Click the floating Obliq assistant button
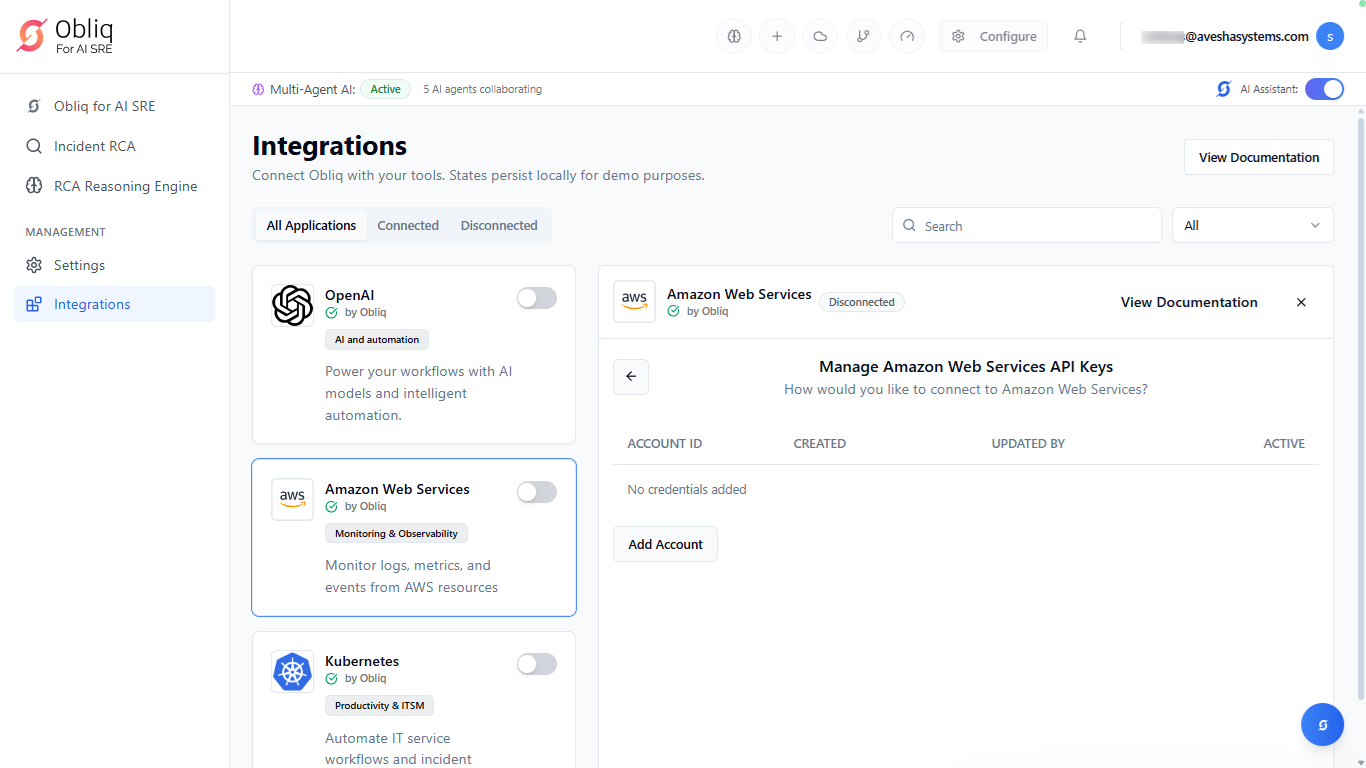1366x768 pixels. tap(1322, 725)
